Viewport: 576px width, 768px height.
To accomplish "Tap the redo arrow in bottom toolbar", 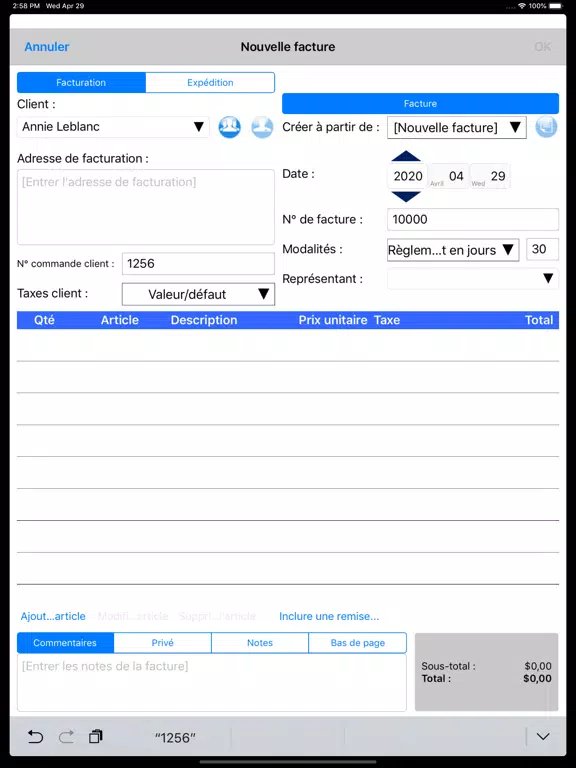I will click(x=66, y=737).
